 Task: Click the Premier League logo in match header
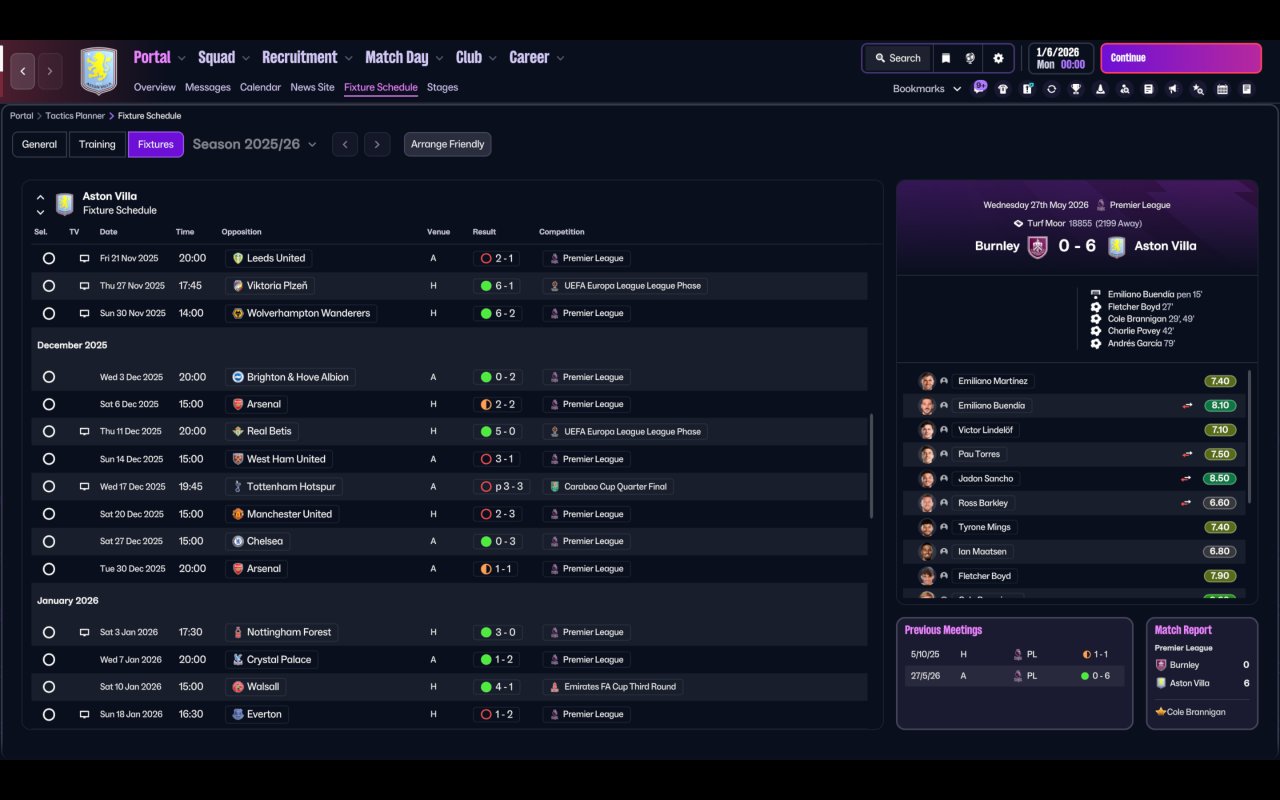click(1101, 205)
